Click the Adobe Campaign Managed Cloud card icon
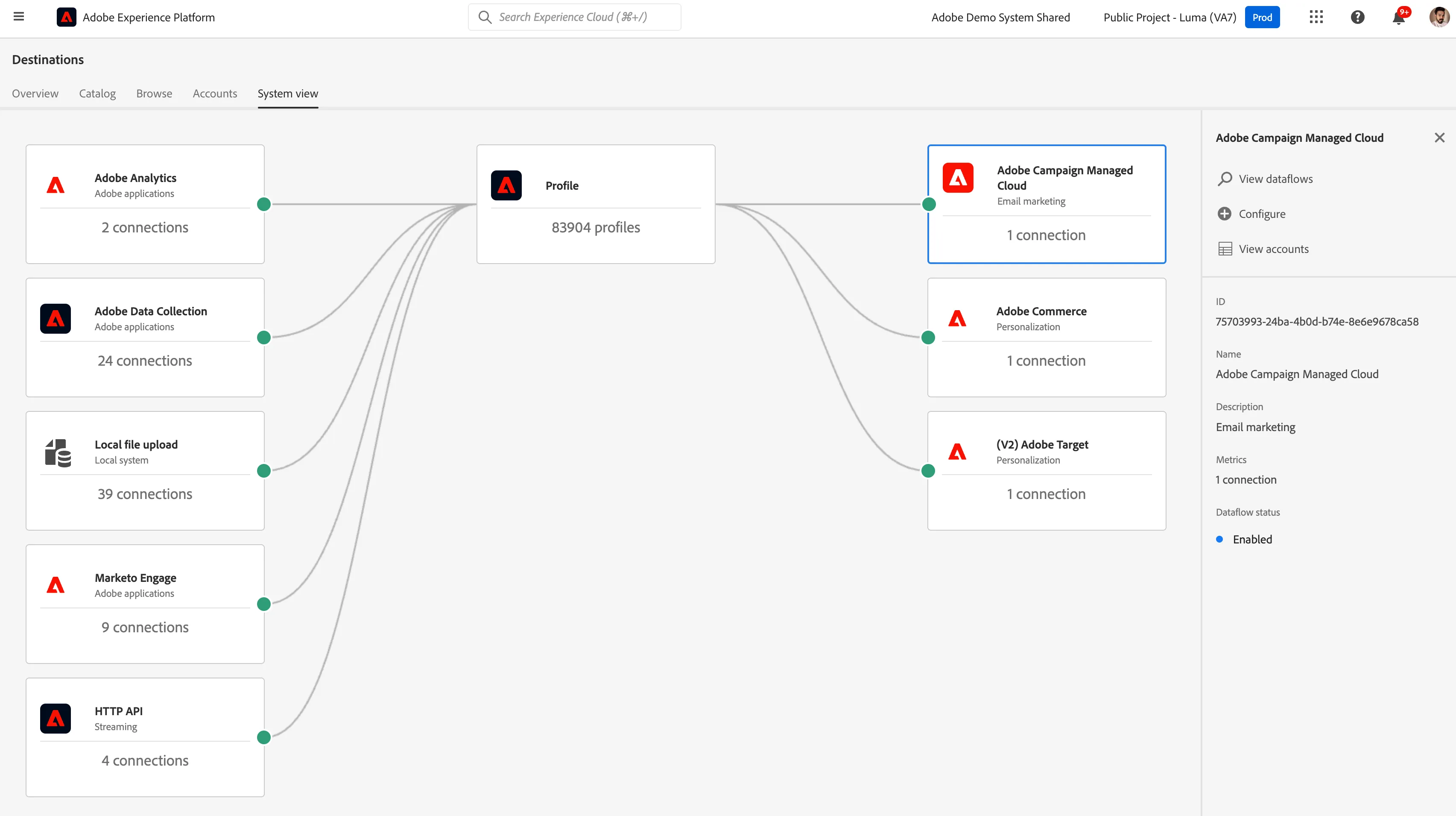1456x816 pixels. pyautogui.click(x=957, y=178)
